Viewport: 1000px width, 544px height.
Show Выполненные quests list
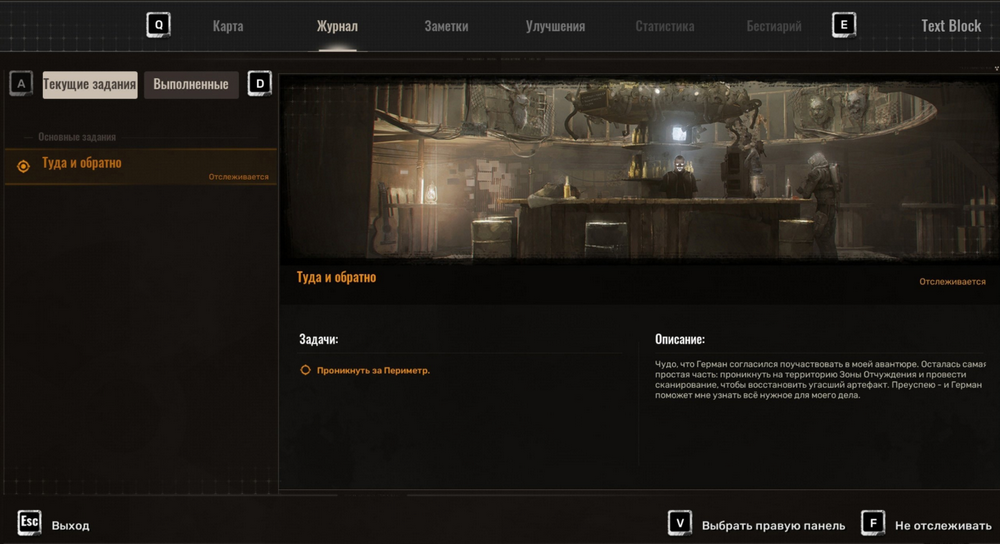click(191, 85)
